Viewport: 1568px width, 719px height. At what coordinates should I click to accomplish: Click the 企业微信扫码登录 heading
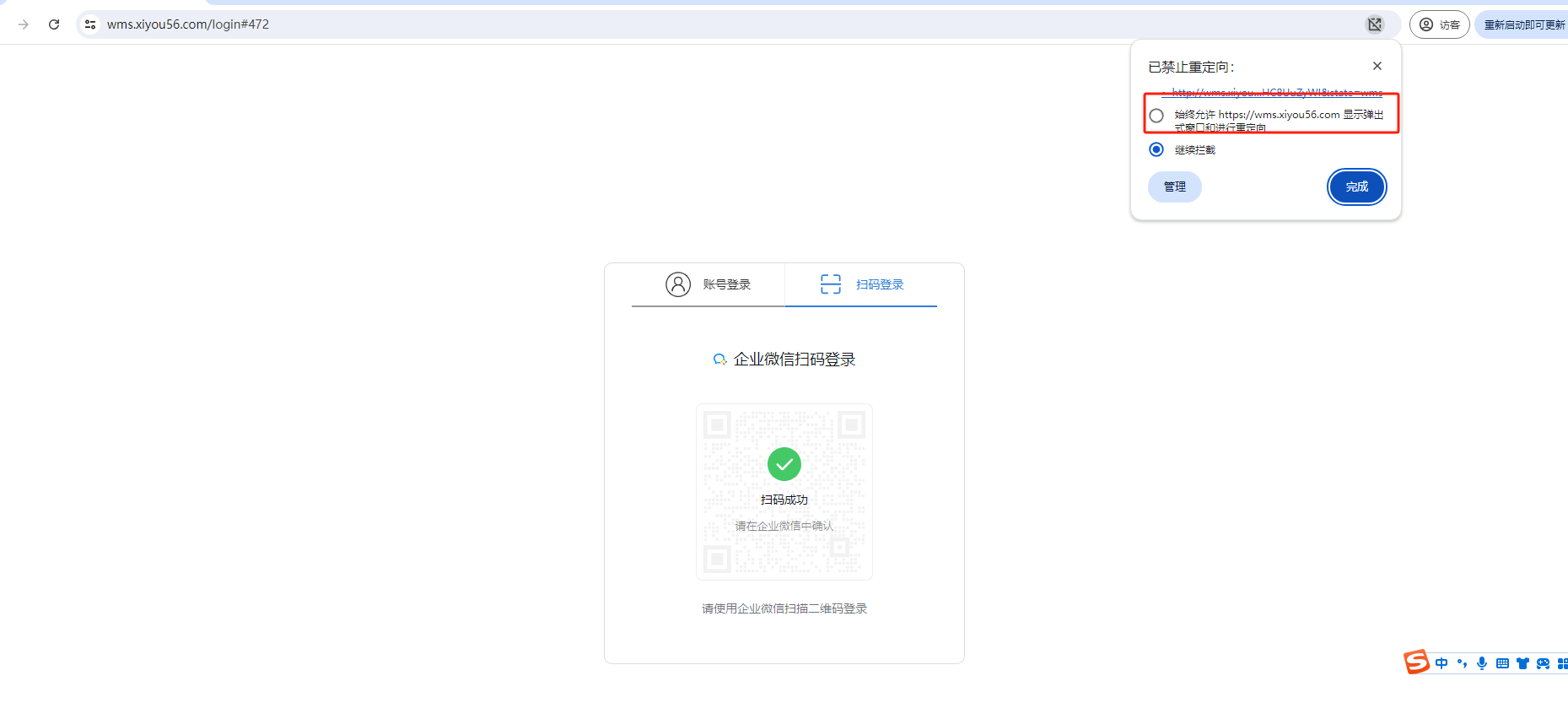click(x=795, y=359)
